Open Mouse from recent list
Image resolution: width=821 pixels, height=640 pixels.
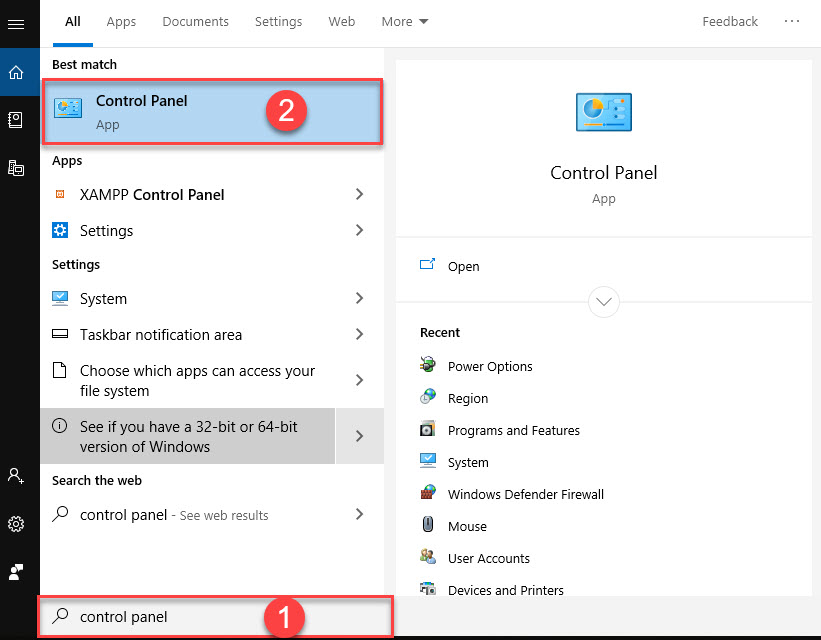(467, 526)
